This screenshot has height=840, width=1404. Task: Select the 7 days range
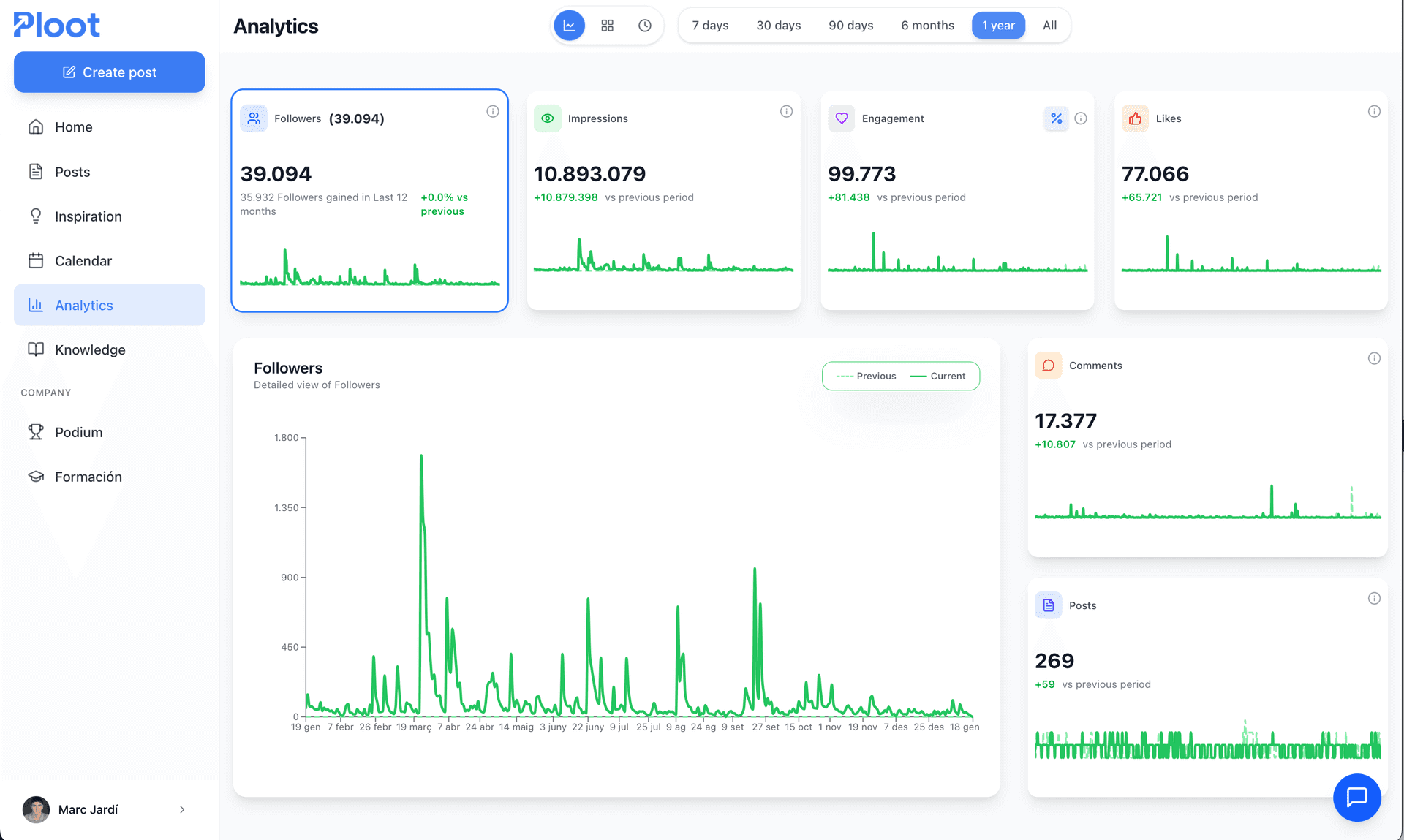tap(710, 26)
